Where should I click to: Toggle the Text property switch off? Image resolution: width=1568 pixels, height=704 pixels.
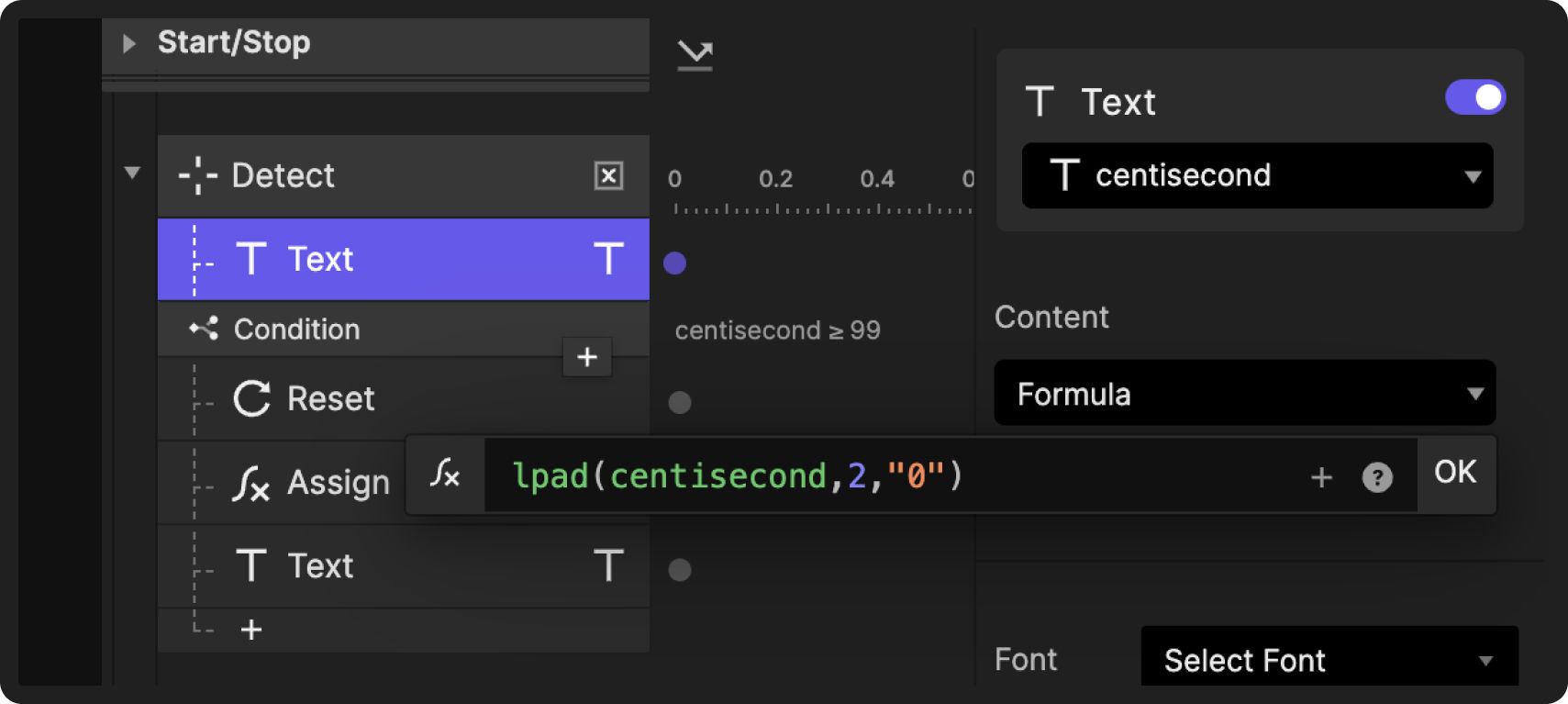click(x=1474, y=97)
